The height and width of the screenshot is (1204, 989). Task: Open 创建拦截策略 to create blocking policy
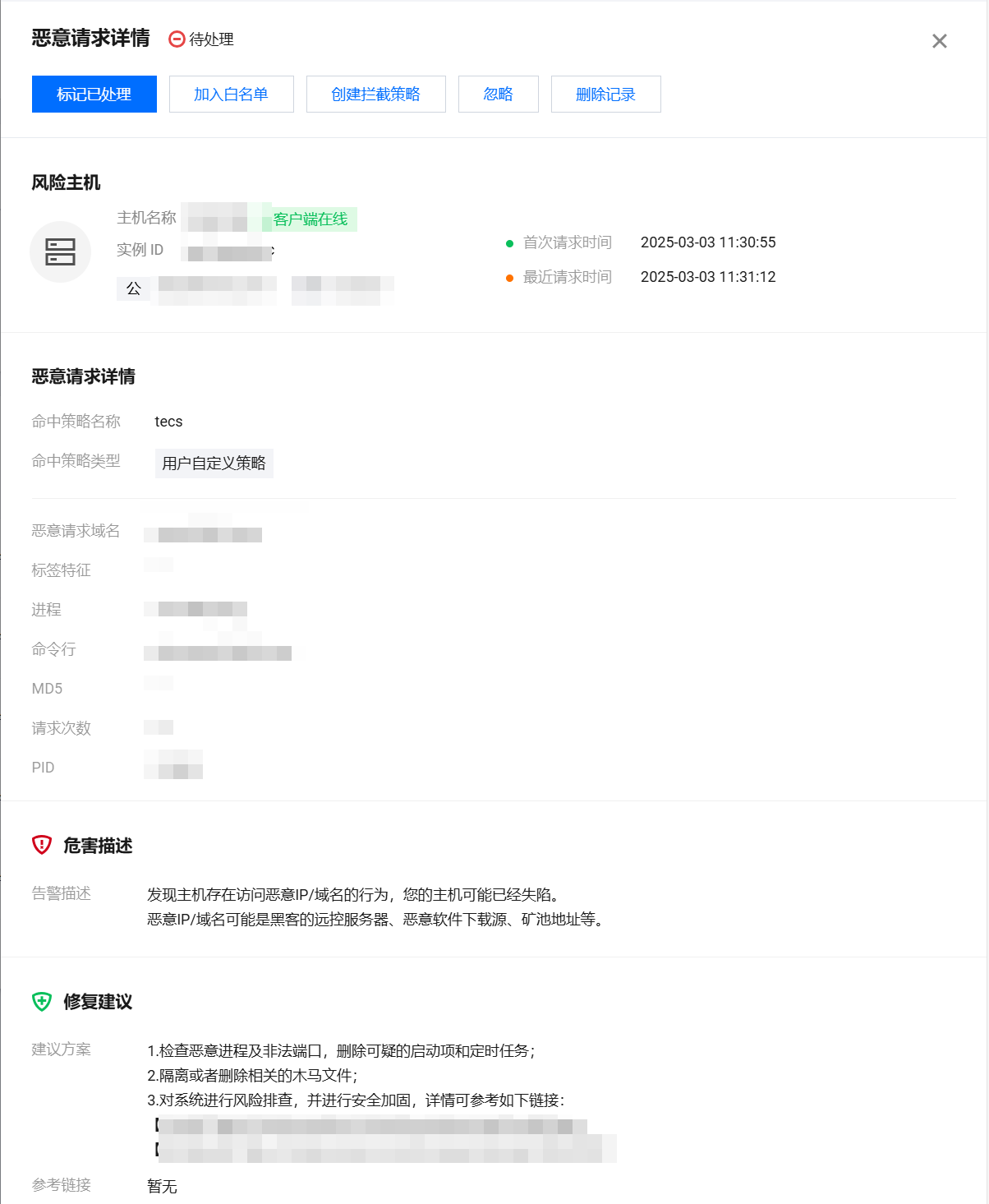pyautogui.click(x=376, y=95)
